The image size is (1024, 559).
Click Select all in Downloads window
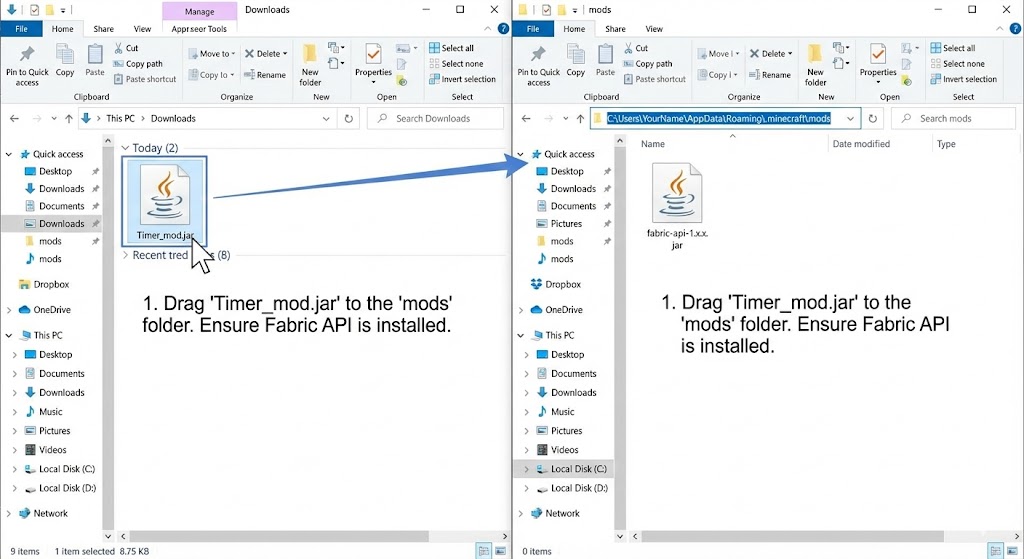pos(451,48)
